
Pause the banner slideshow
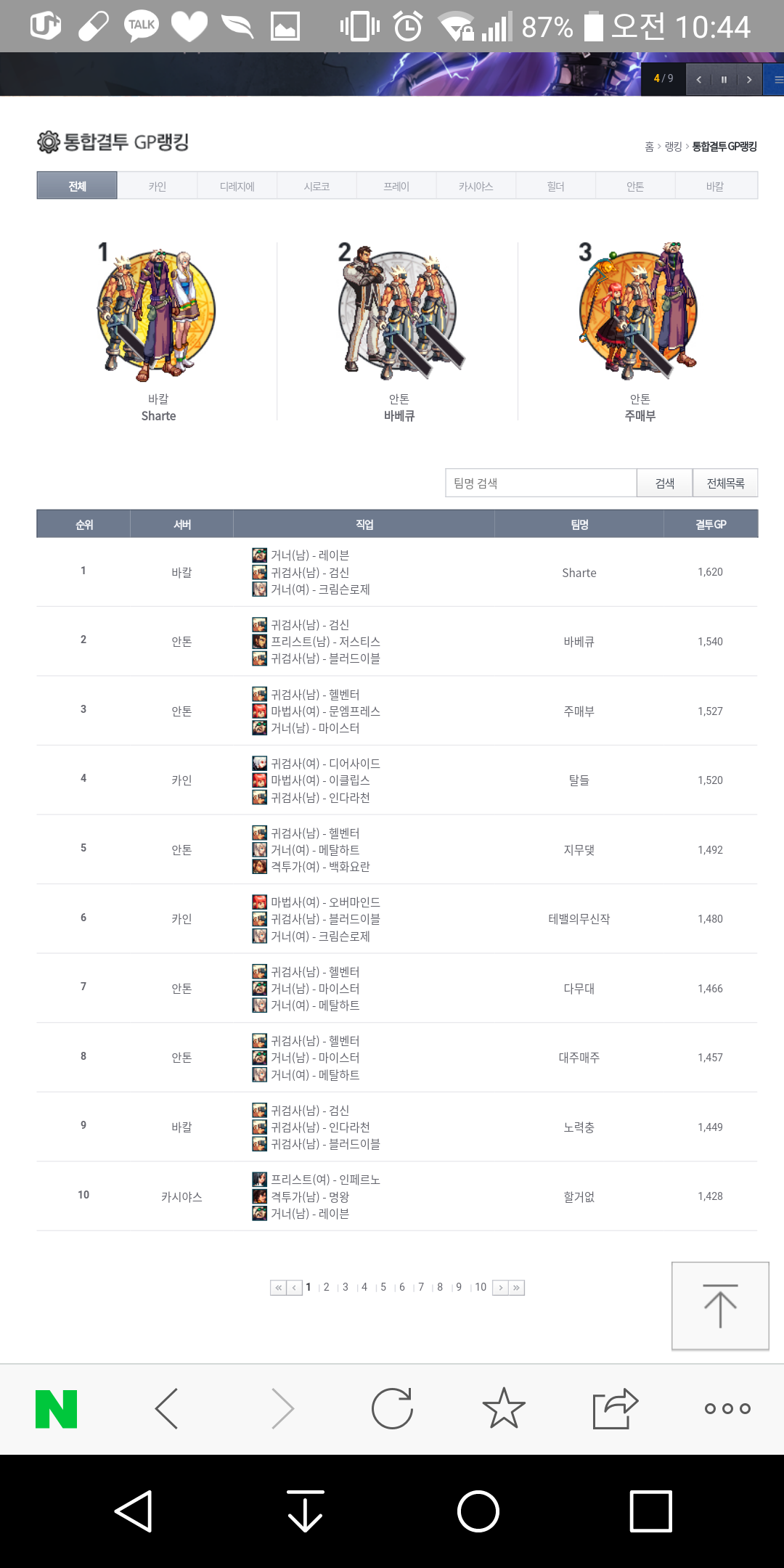coord(724,79)
